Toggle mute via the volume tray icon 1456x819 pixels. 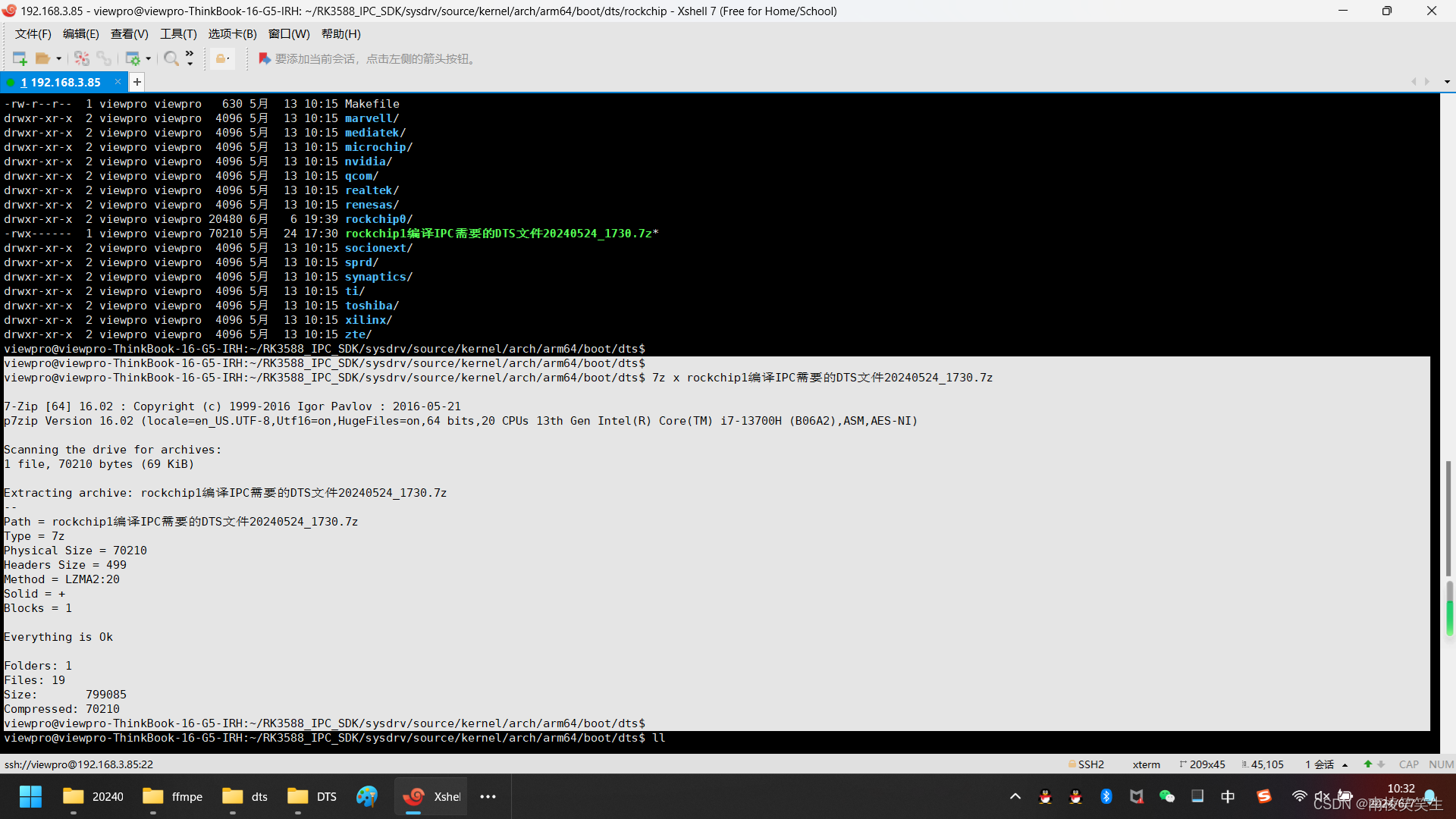(1322, 796)
